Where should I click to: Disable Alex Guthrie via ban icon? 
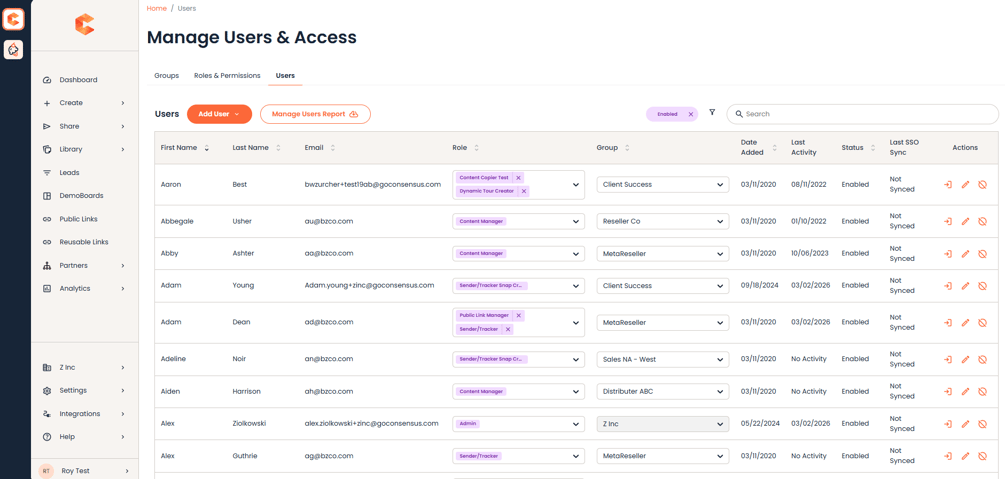click(x=982, y=456)
